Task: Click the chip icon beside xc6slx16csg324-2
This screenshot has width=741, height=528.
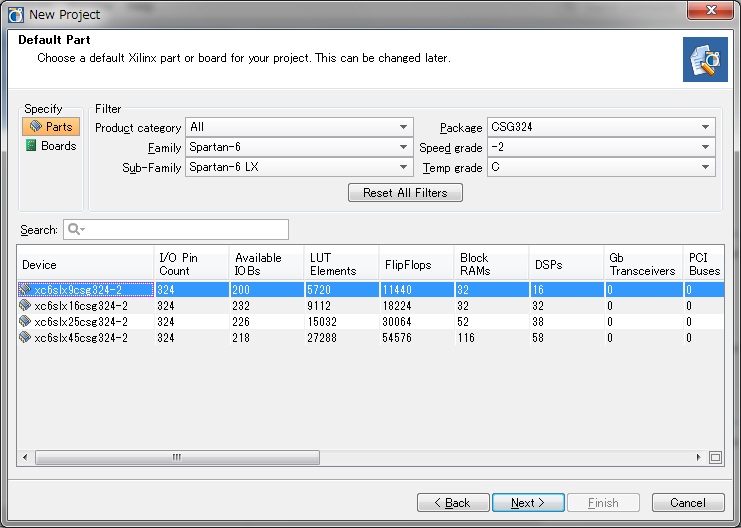Action: click(25, 305)
